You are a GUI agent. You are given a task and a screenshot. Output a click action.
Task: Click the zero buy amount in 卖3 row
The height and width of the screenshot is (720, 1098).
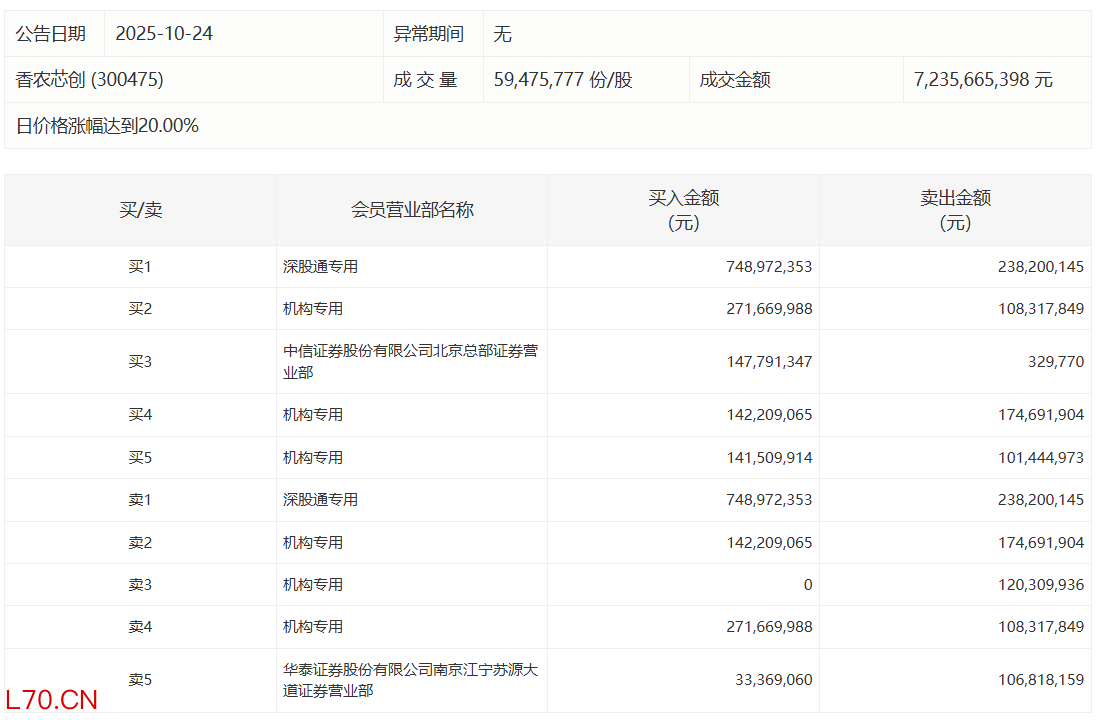tap(807, 584)
